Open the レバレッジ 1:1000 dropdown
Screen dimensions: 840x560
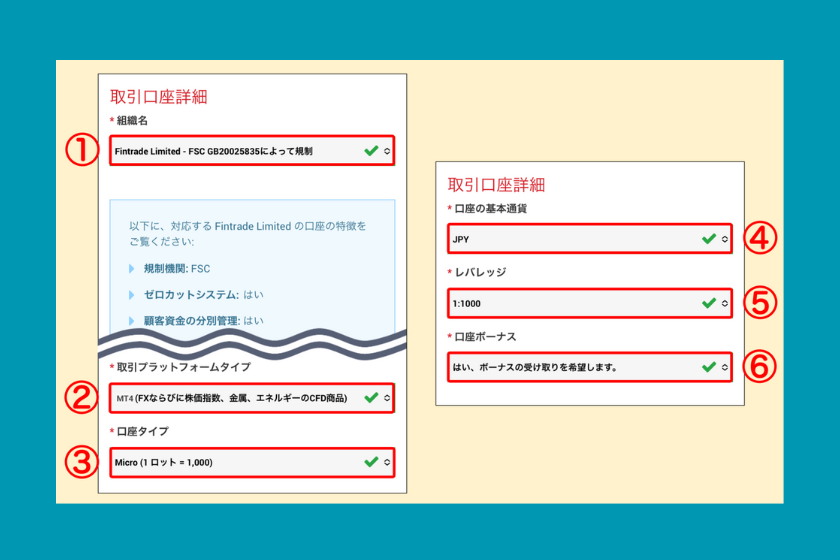coord(589,303)
